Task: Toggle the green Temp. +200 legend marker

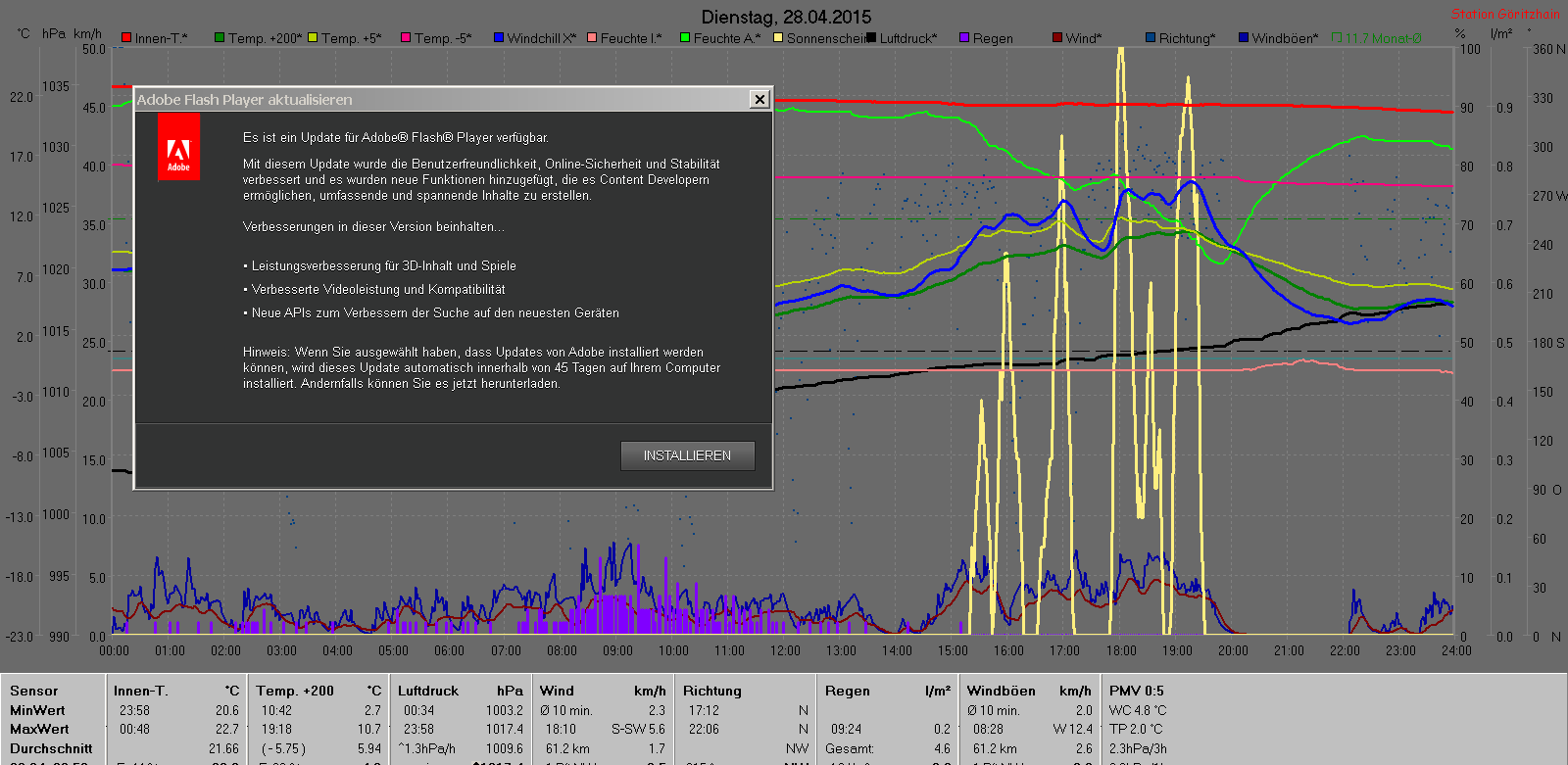Action: click(x=220, y=38)
